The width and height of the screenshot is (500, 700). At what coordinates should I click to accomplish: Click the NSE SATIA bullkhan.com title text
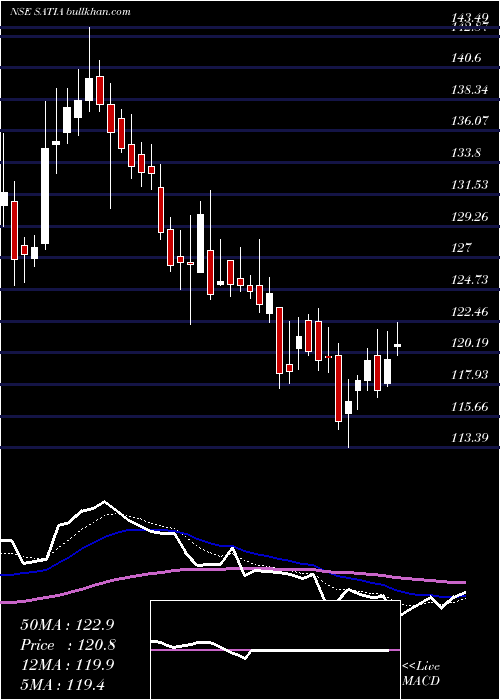tap(70, 12)
